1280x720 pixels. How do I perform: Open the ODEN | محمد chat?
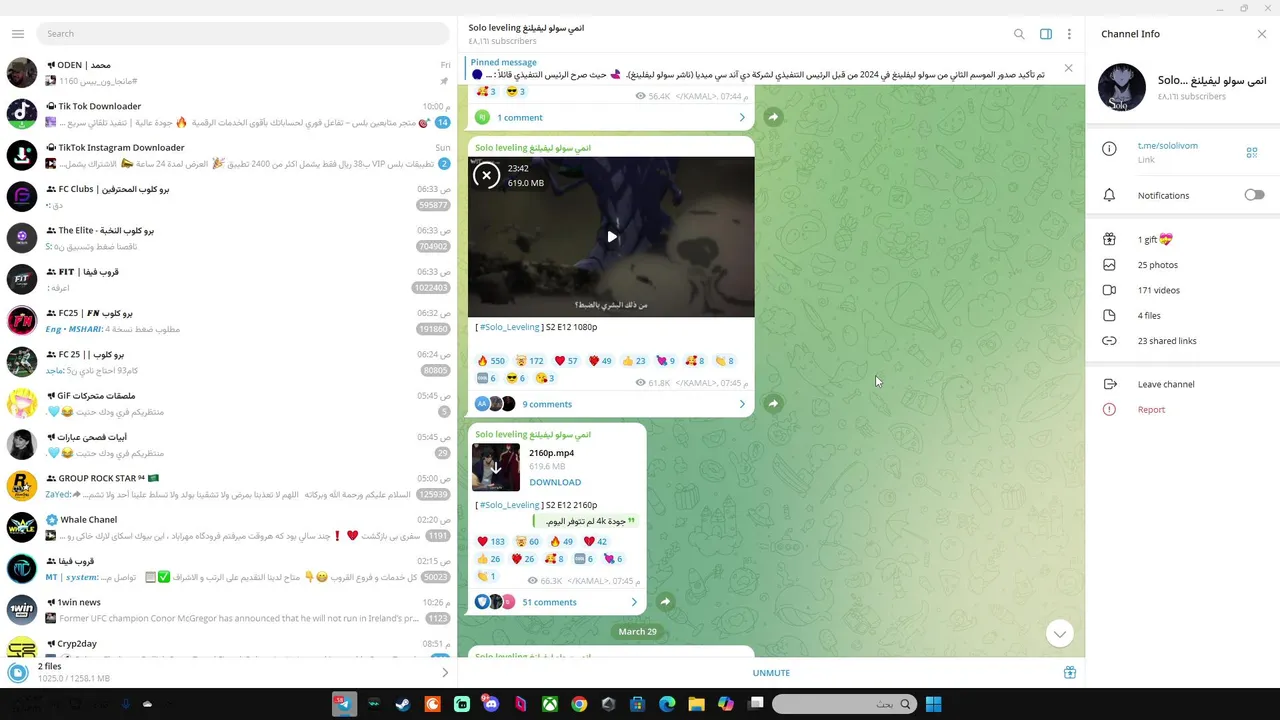(229, 72)
